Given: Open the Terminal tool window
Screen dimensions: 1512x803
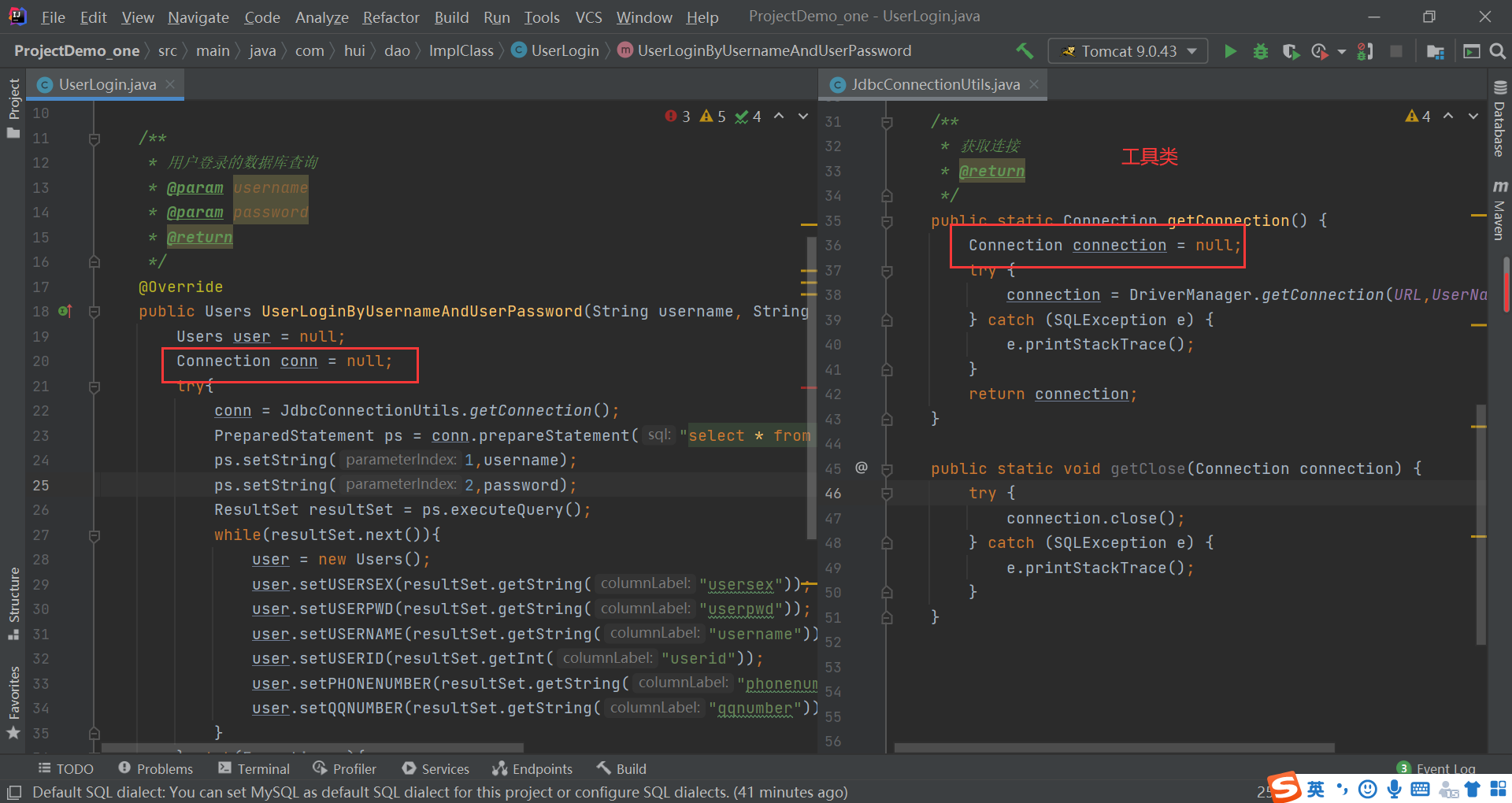Looking at the screenshot, I should [254, 769].
